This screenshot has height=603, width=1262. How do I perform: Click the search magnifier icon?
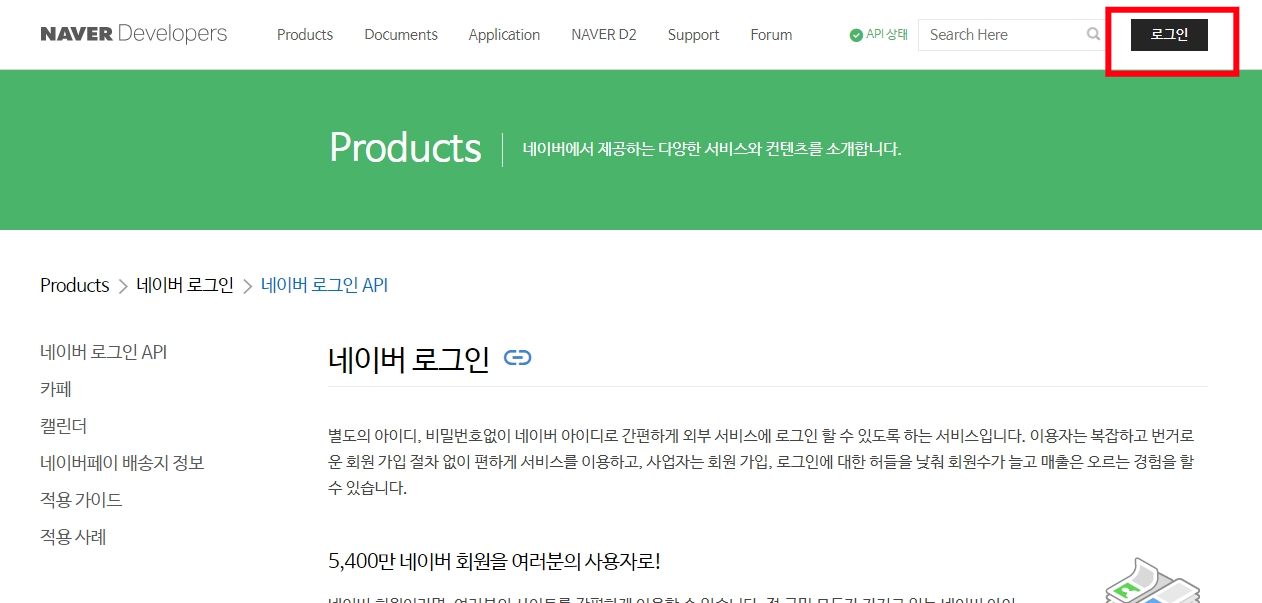tap(1093, 34)
